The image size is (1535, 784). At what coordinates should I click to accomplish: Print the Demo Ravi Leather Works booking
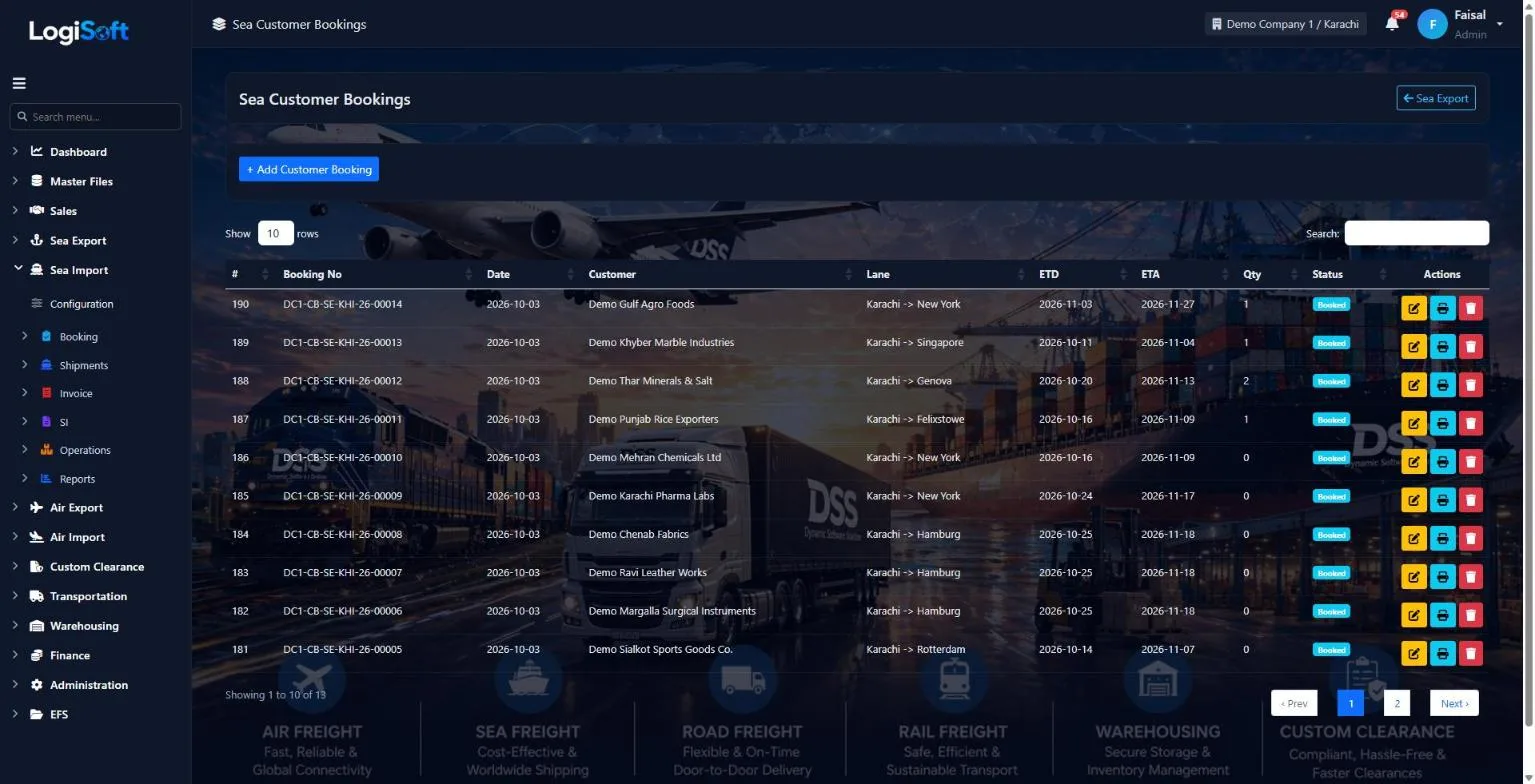tap(1442, 577)
